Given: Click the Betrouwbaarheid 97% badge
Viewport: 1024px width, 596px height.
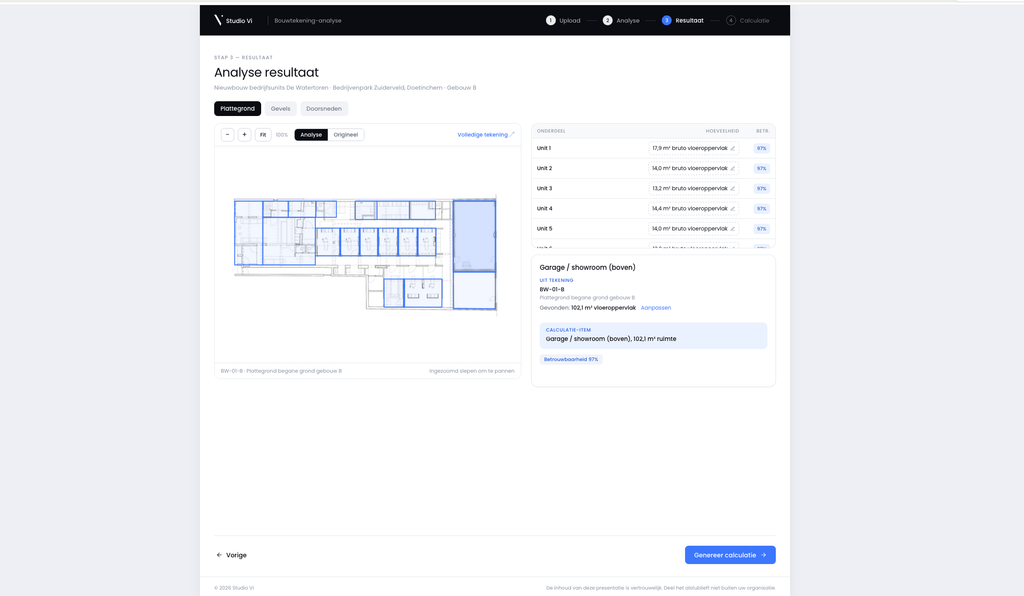Looking at the screenshot, I should [x=571, y=359].
